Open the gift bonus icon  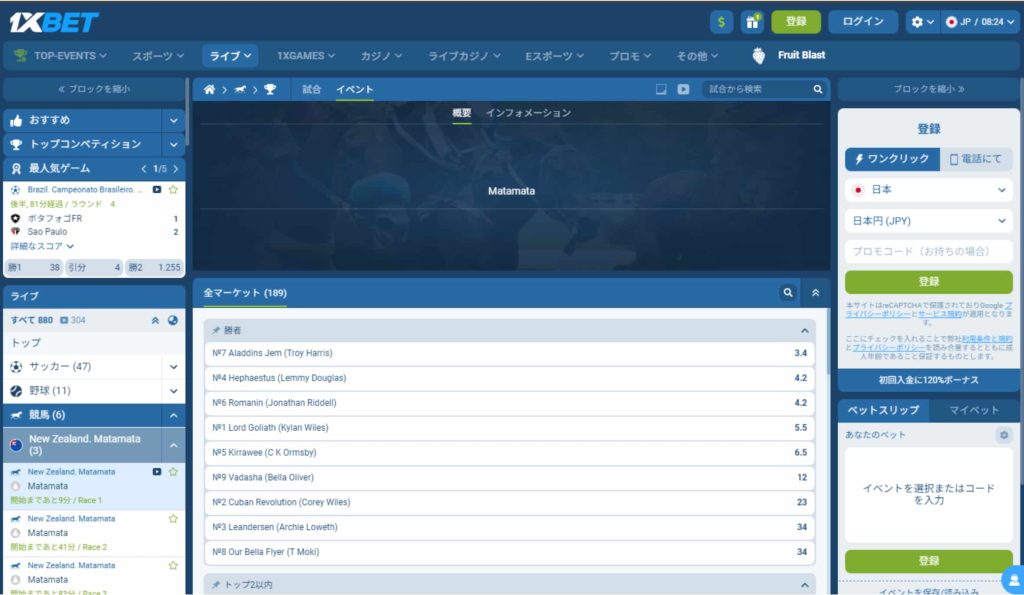tap(752, 22)
